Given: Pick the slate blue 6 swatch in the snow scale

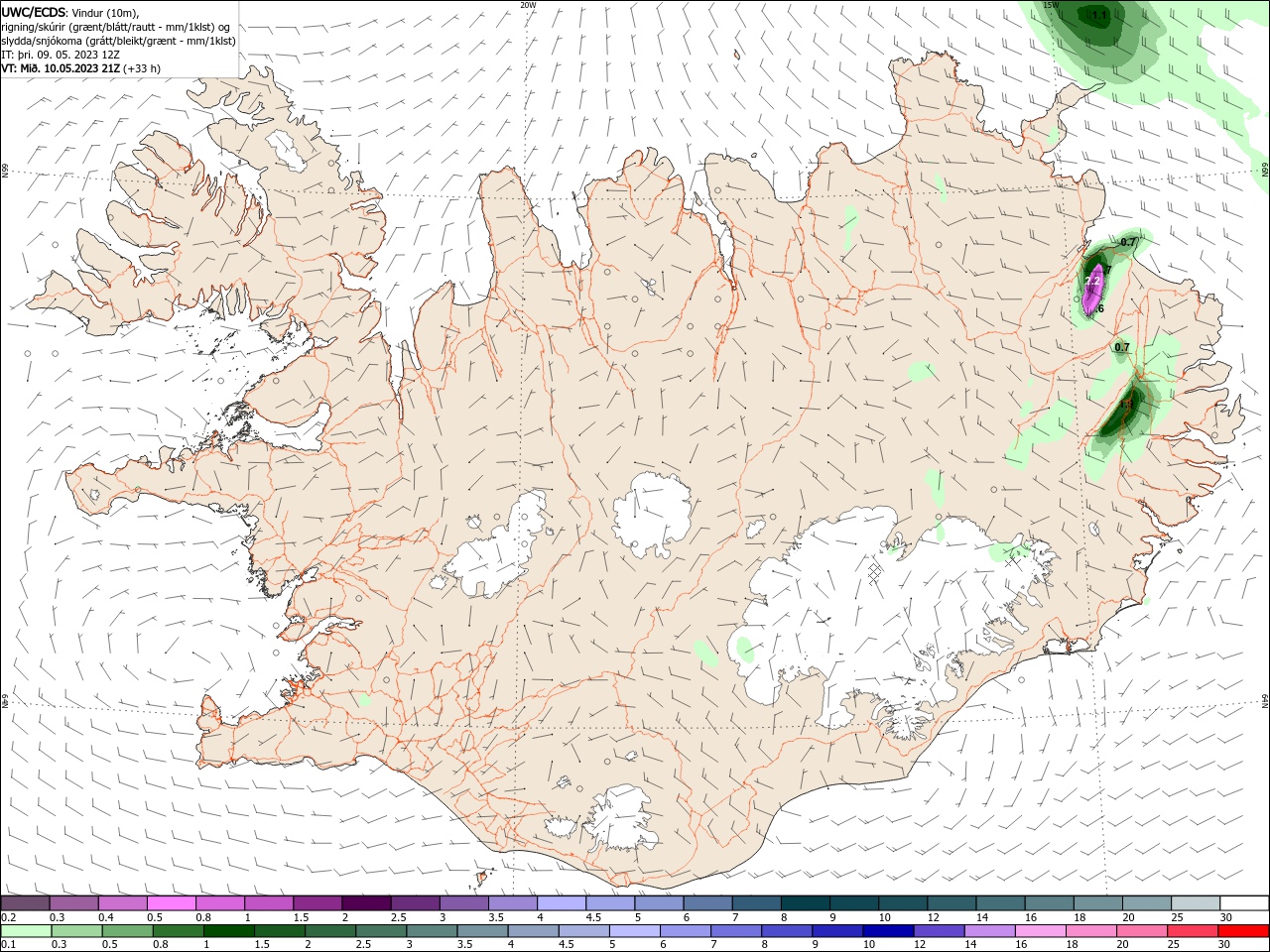Looking at the screenshot, I should click(708, 903).
